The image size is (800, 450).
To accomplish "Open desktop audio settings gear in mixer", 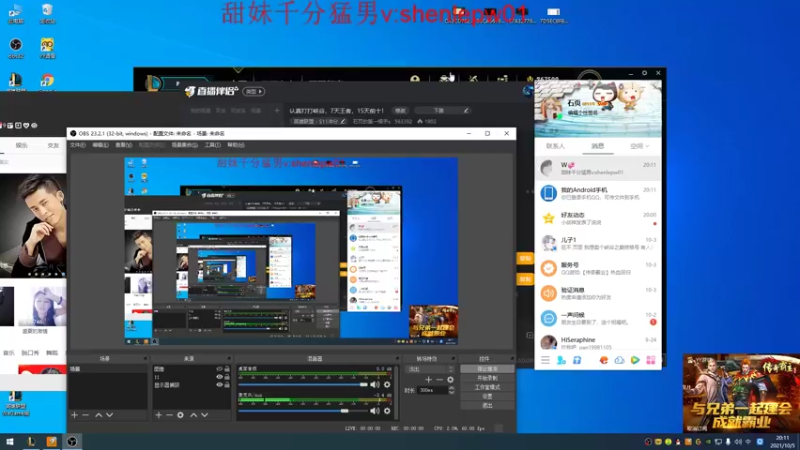I will [387, 385].
